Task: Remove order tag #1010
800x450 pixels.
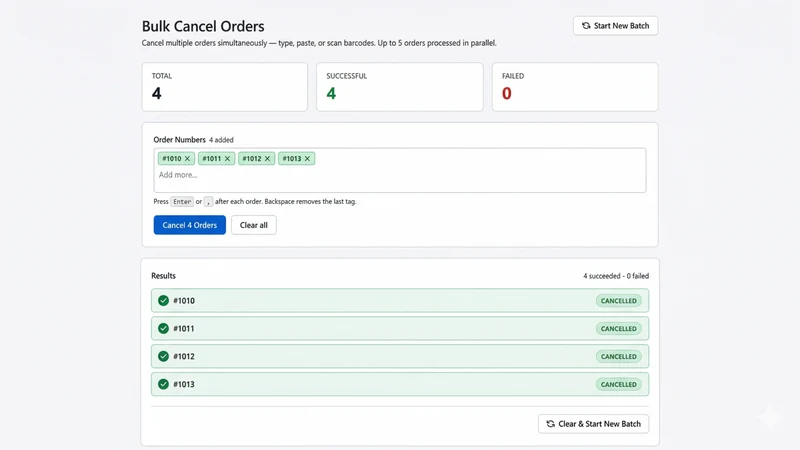Action: pyautogui.click(x=187, y=159)
